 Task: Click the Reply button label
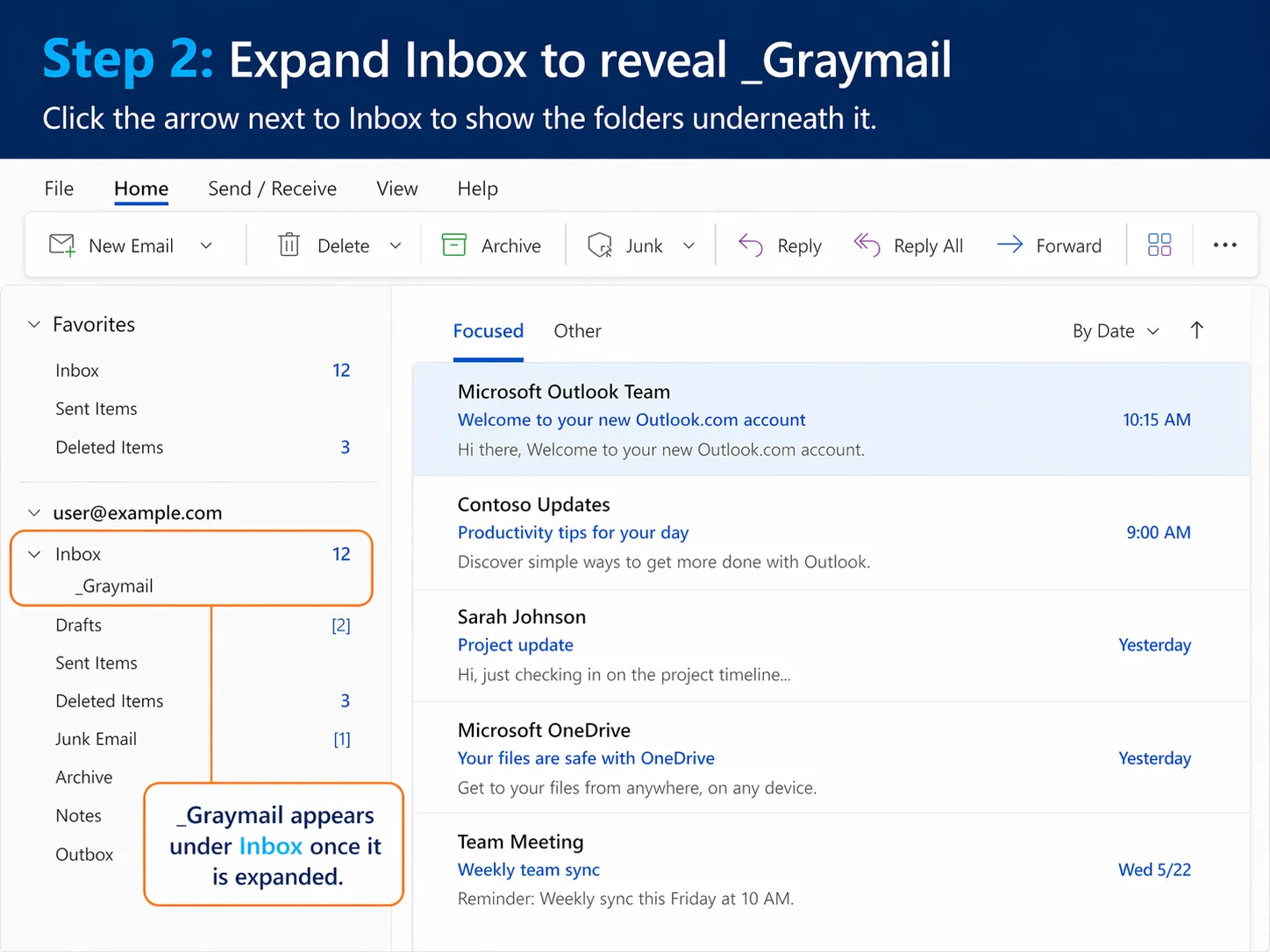[800, 246]
